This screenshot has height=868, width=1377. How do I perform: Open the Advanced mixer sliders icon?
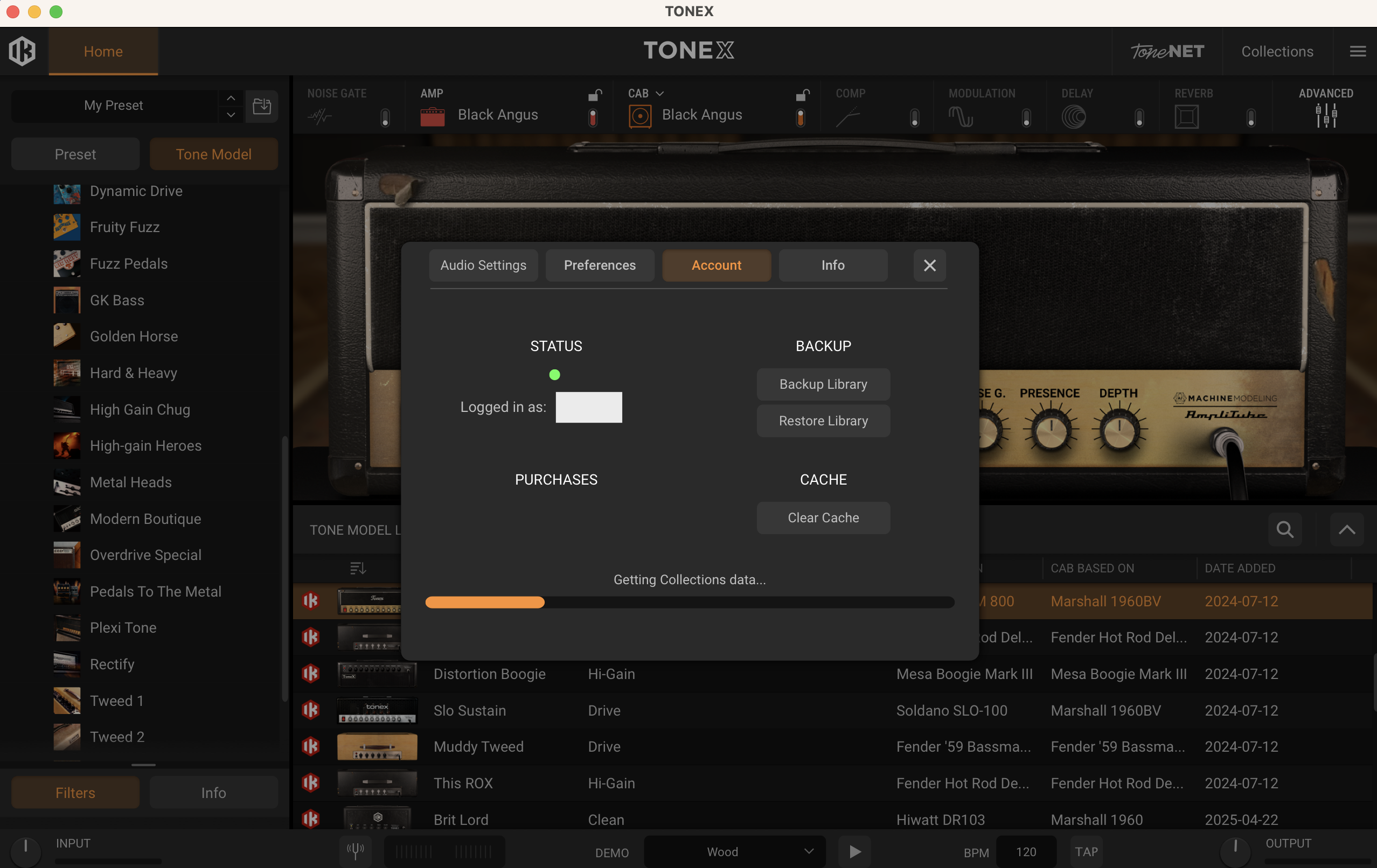pos(1325,116)
